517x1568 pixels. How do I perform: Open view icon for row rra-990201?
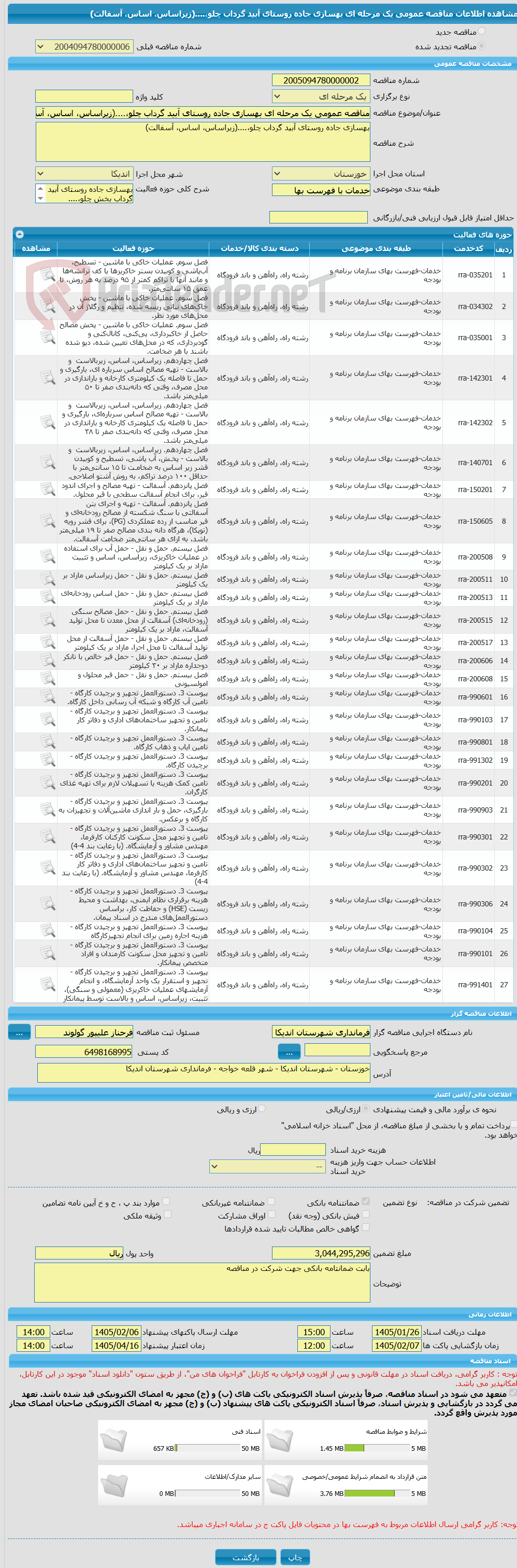coord(48,783)
